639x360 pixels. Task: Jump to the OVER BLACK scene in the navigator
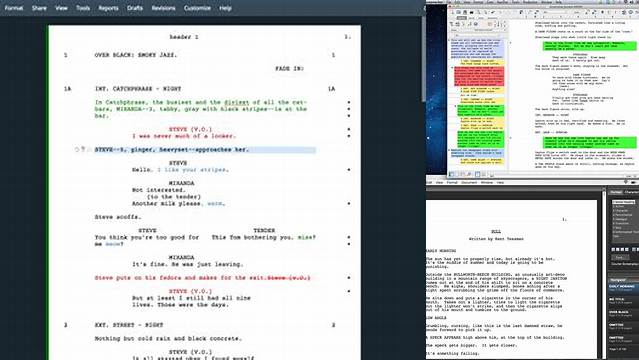tap(619, 313)
